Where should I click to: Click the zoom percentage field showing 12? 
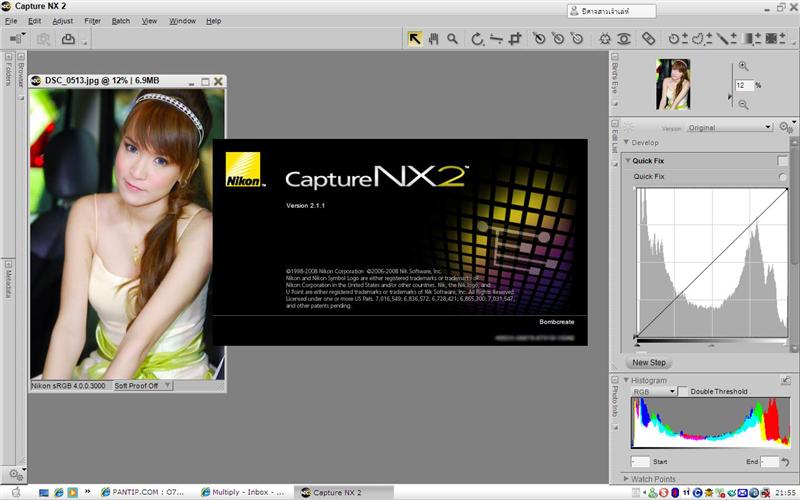coord(744,85)
